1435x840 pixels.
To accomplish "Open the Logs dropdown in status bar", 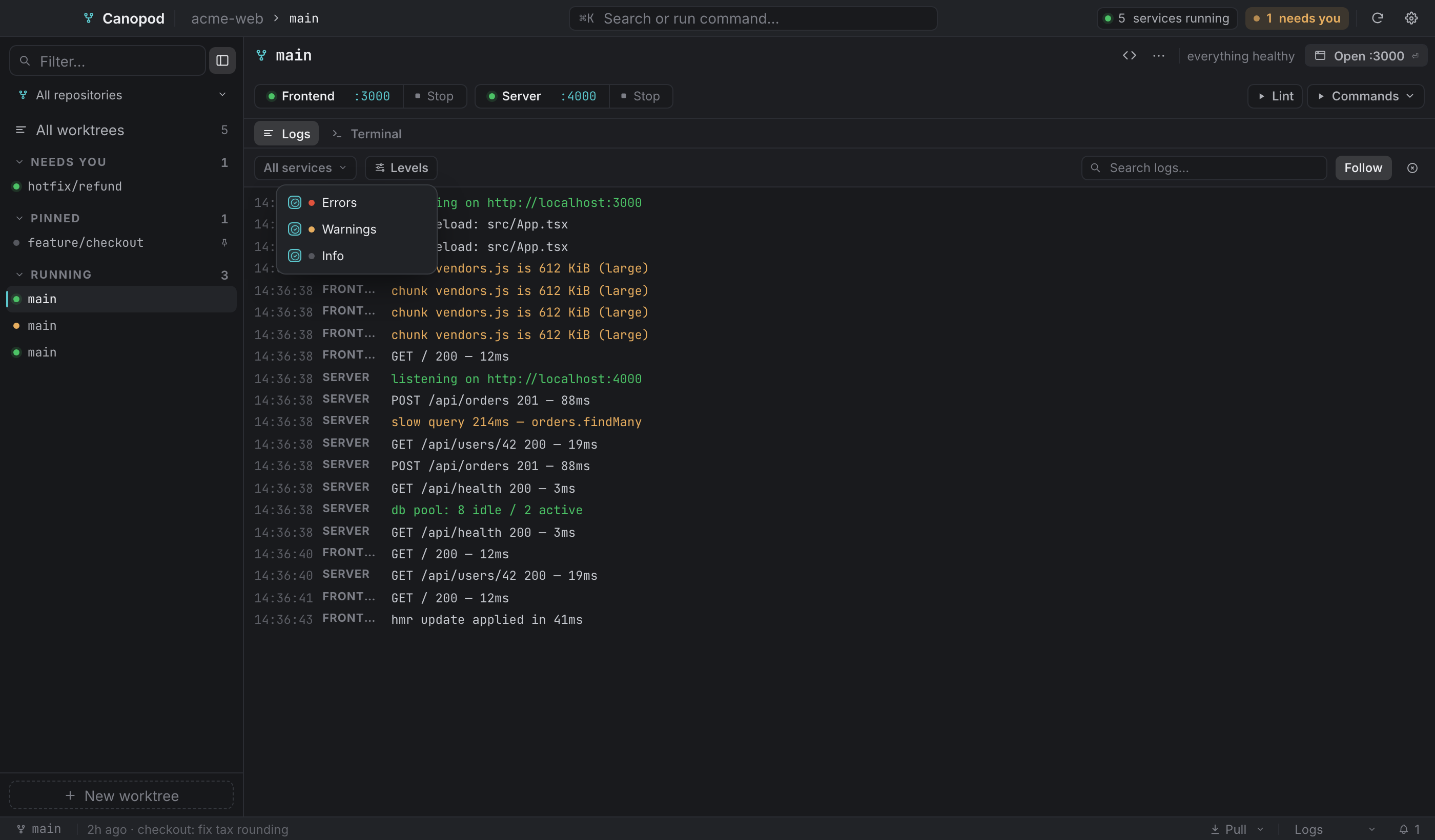I will coord(1335,829).
